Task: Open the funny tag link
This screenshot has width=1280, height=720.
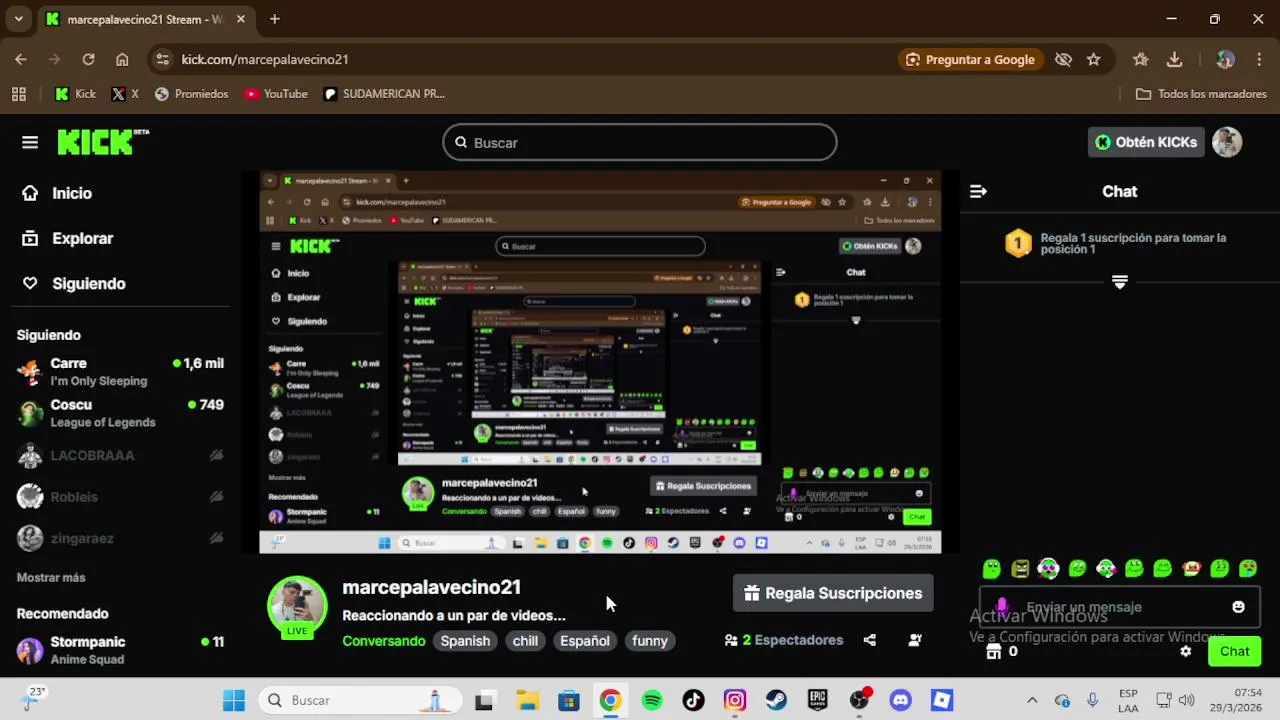Action: 649,641
